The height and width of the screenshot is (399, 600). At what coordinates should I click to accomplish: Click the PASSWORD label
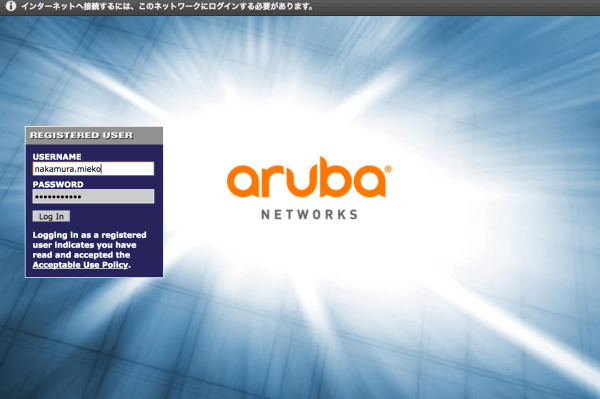click(58, 184)
